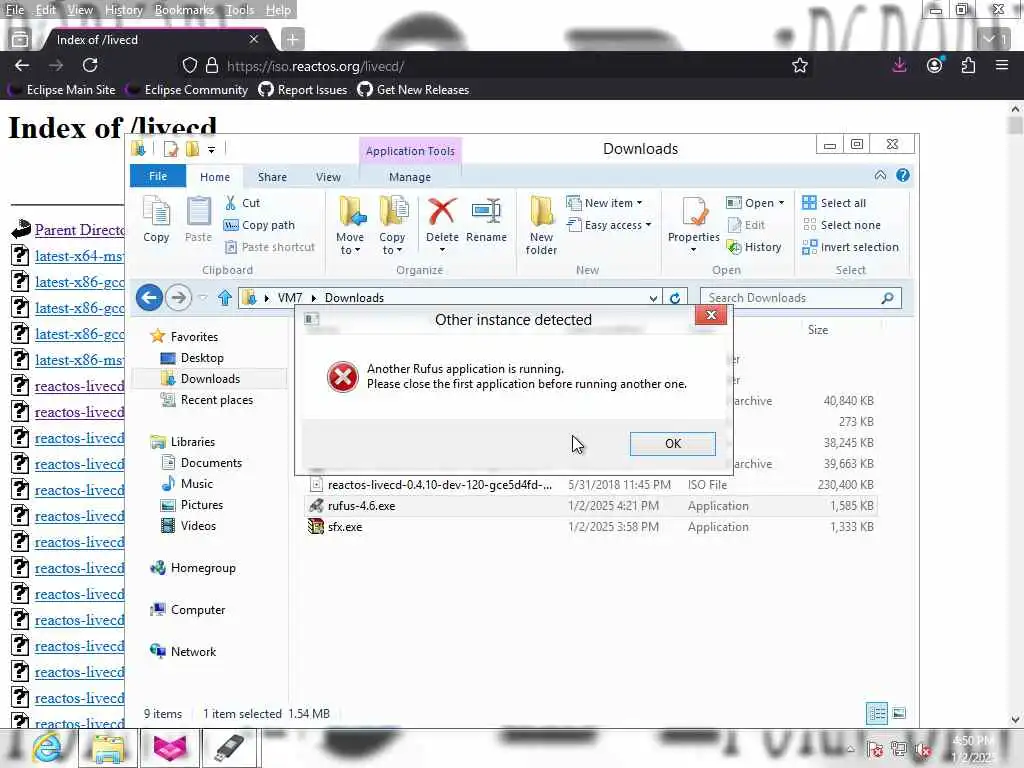Click the Copy icon in Explorer ribbon
Viewport: 1024px width, 768px height.
tap(156, 220)
